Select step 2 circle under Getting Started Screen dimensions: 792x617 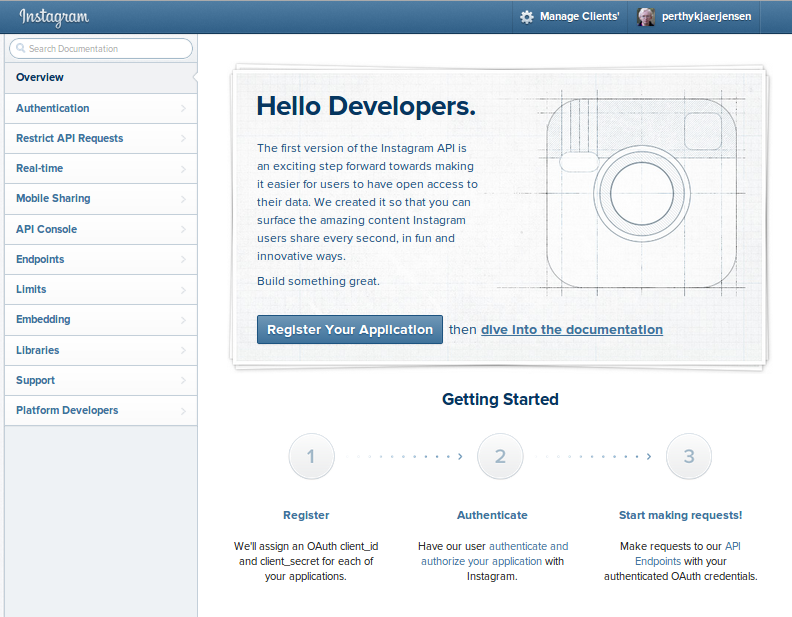(x=500, y=456)
